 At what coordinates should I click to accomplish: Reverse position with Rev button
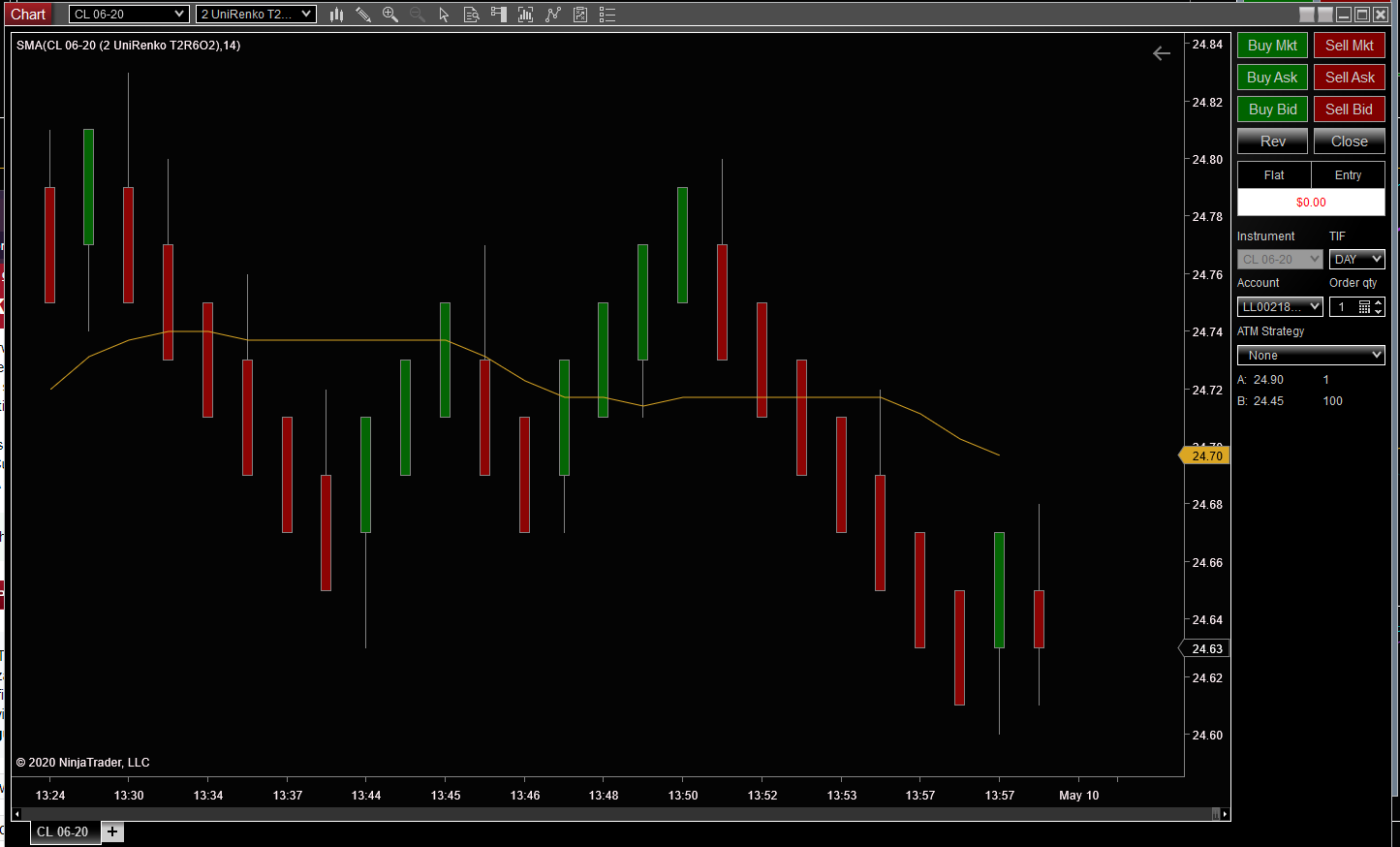click(x=1272, y=141)
